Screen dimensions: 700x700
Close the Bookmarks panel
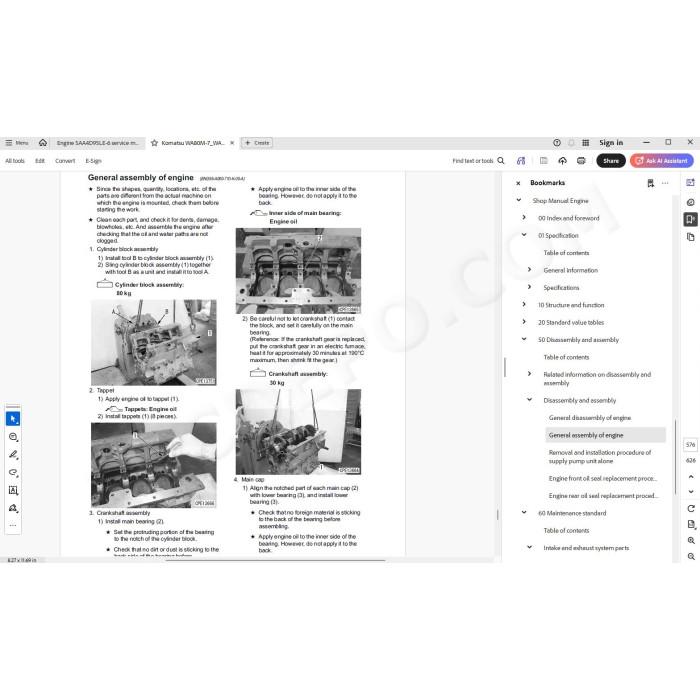pos(518,183)
